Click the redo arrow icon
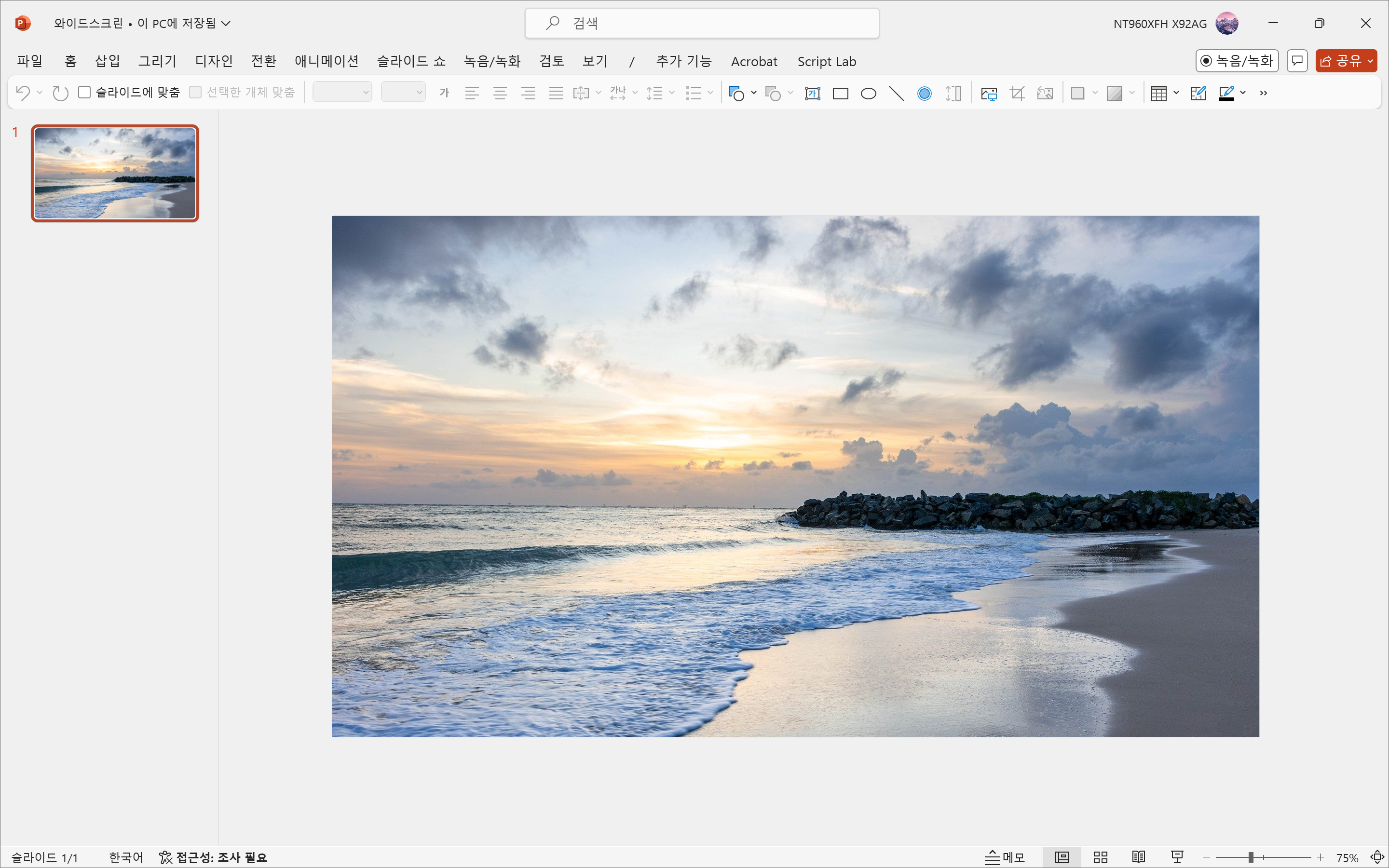The width and height of the screenshot is (1389, 868). [60, 93]
